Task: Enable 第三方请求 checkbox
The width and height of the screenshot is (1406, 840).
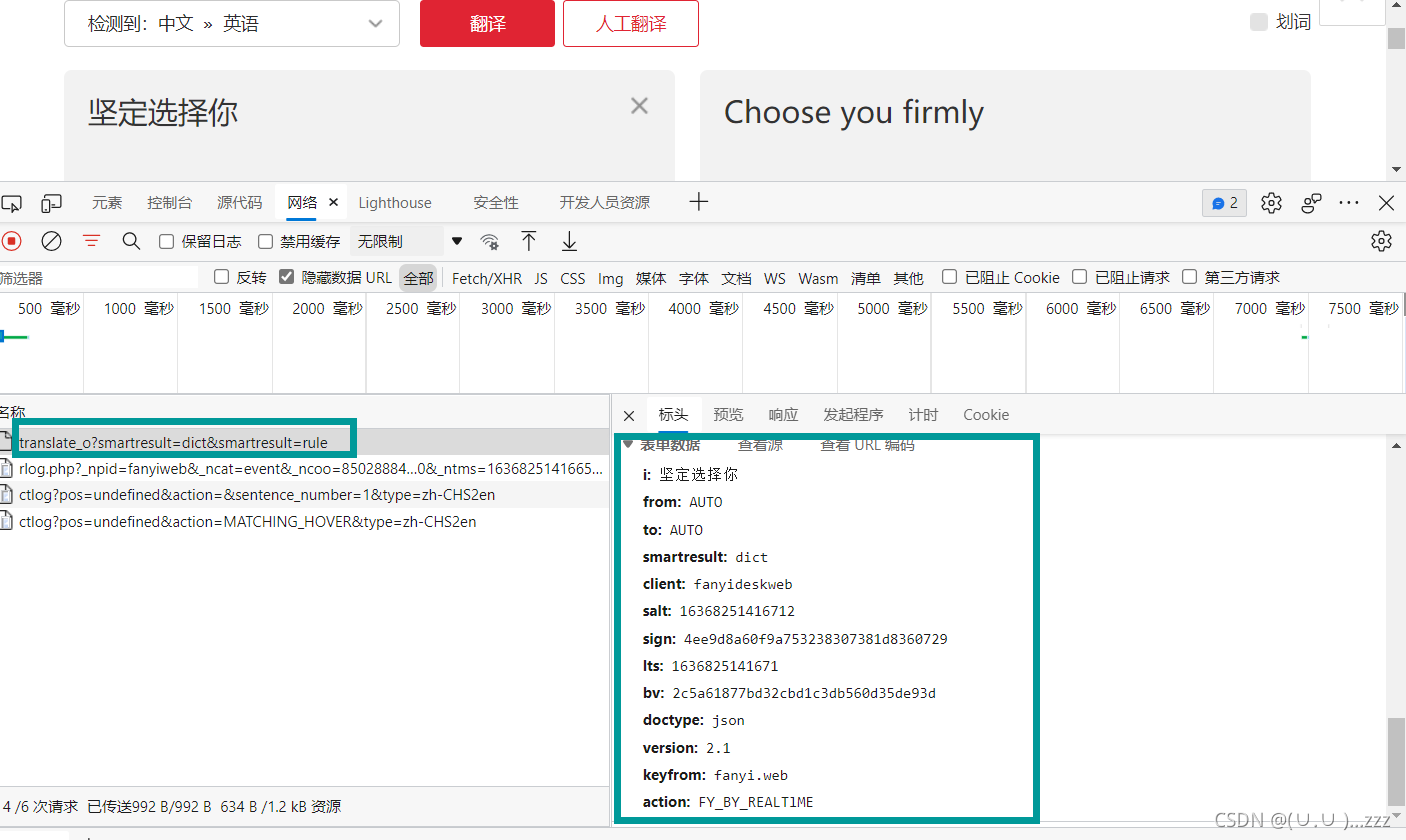Action: (x=1190, y=277)
